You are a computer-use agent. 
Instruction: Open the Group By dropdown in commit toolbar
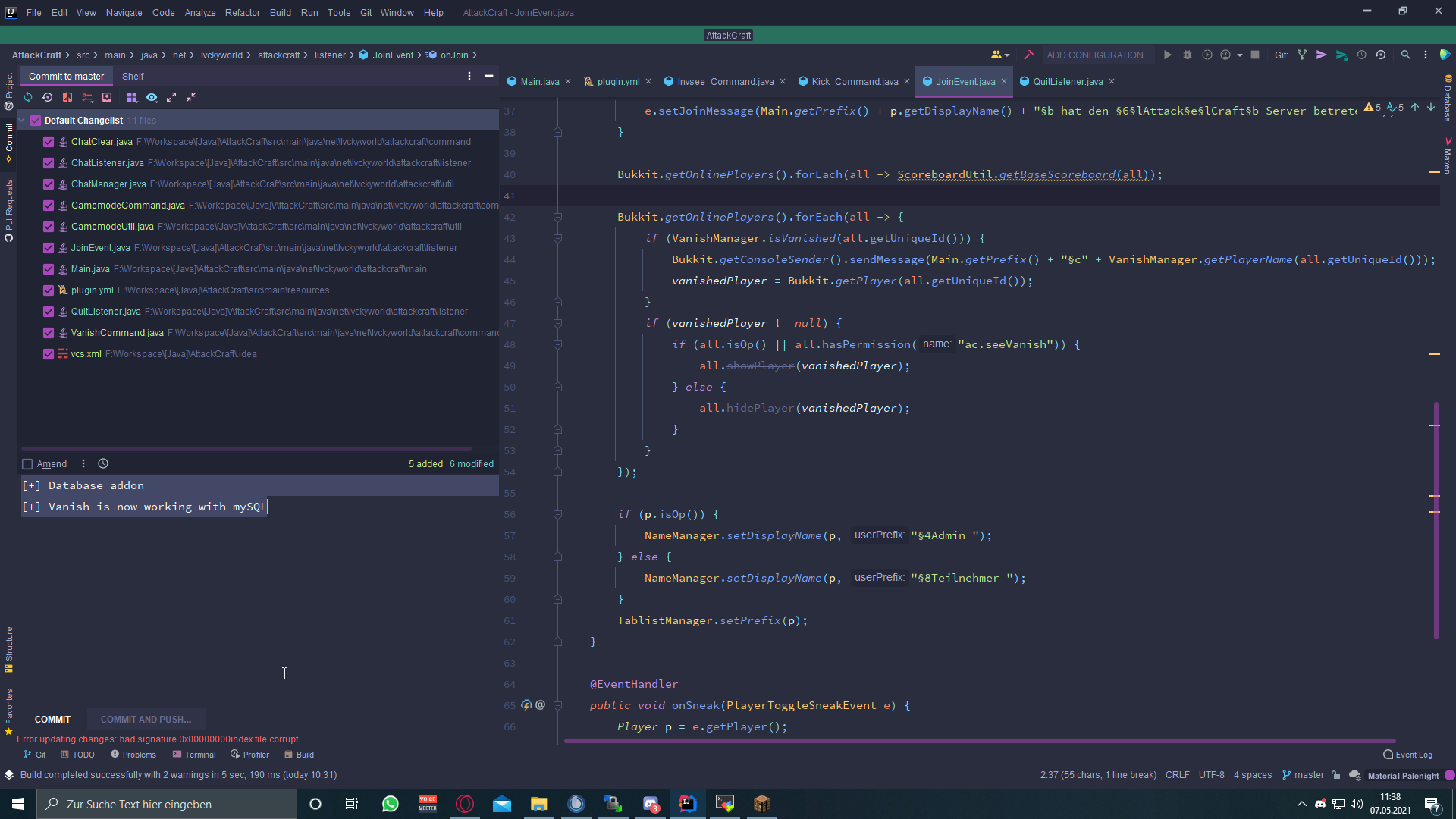click(x=132, y=97)
